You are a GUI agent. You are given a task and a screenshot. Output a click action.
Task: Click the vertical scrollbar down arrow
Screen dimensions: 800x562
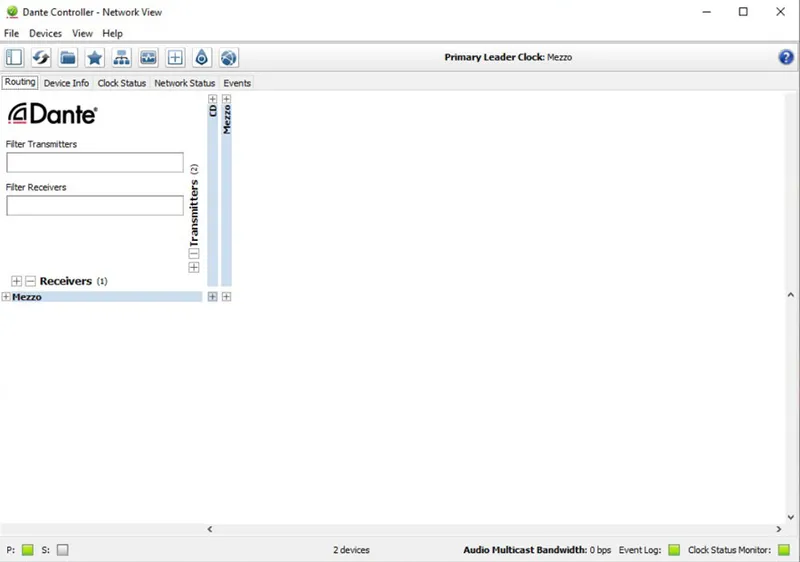(791, 517)
